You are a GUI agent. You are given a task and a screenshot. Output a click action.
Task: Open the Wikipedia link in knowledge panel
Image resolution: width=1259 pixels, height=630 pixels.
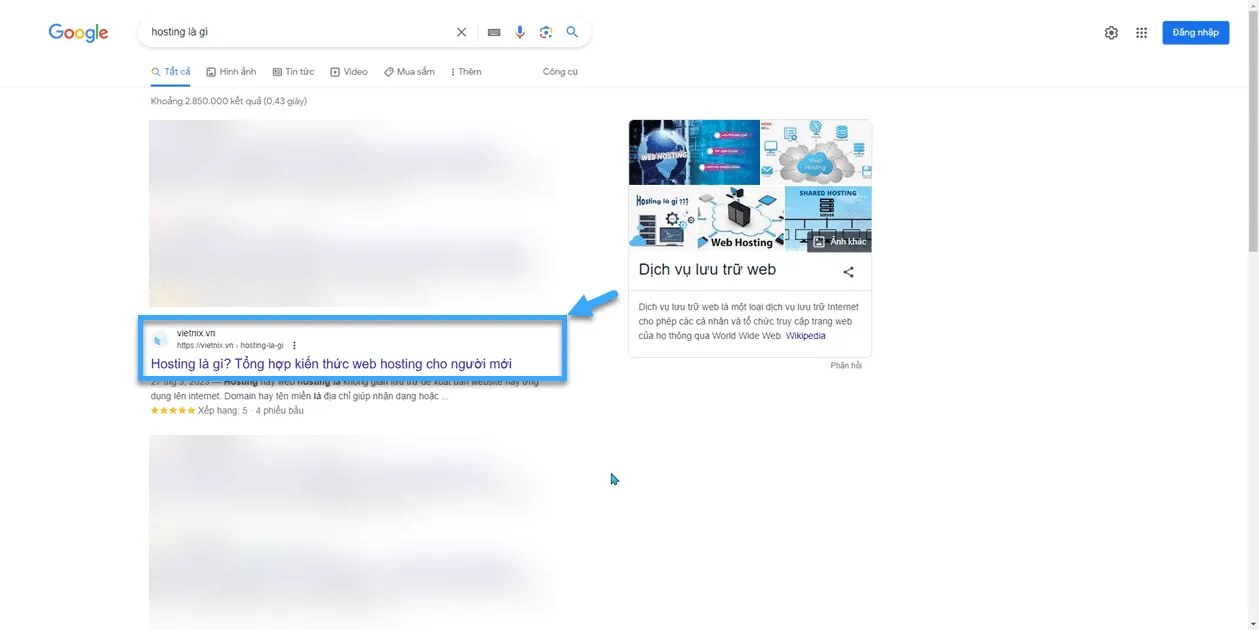(x=805, y=336)
